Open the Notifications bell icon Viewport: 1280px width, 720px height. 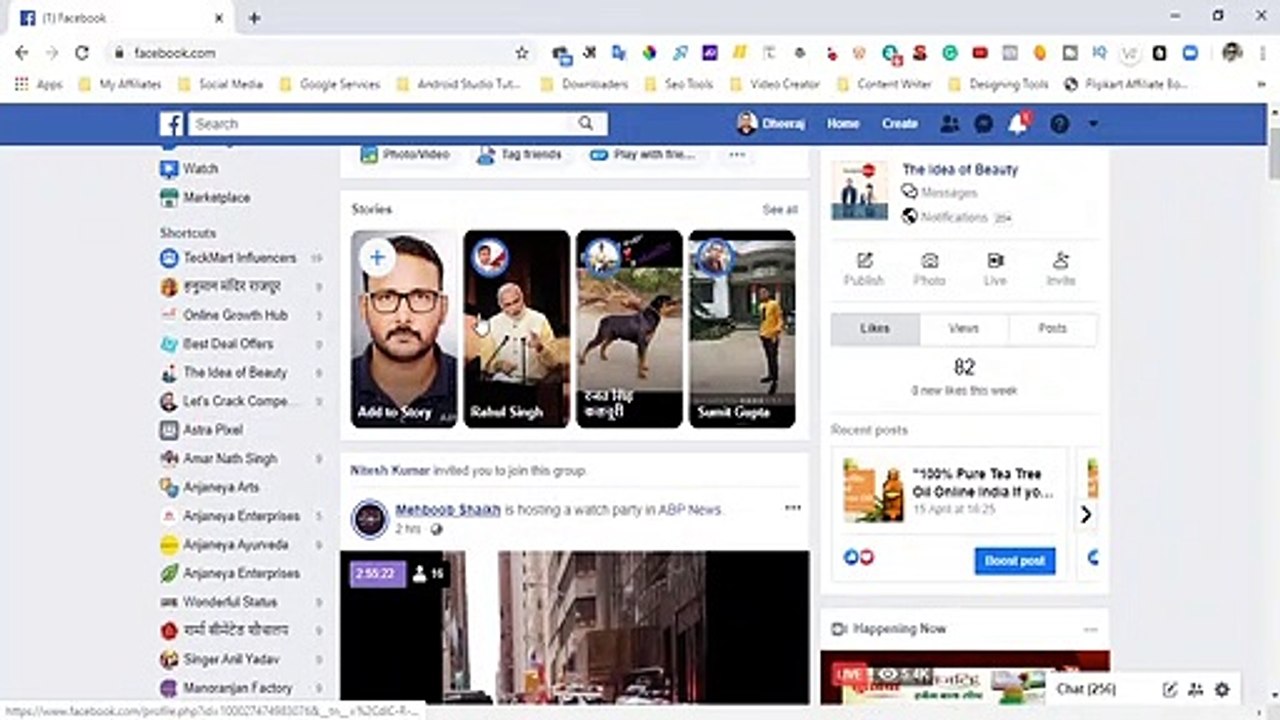[1018, 124]
